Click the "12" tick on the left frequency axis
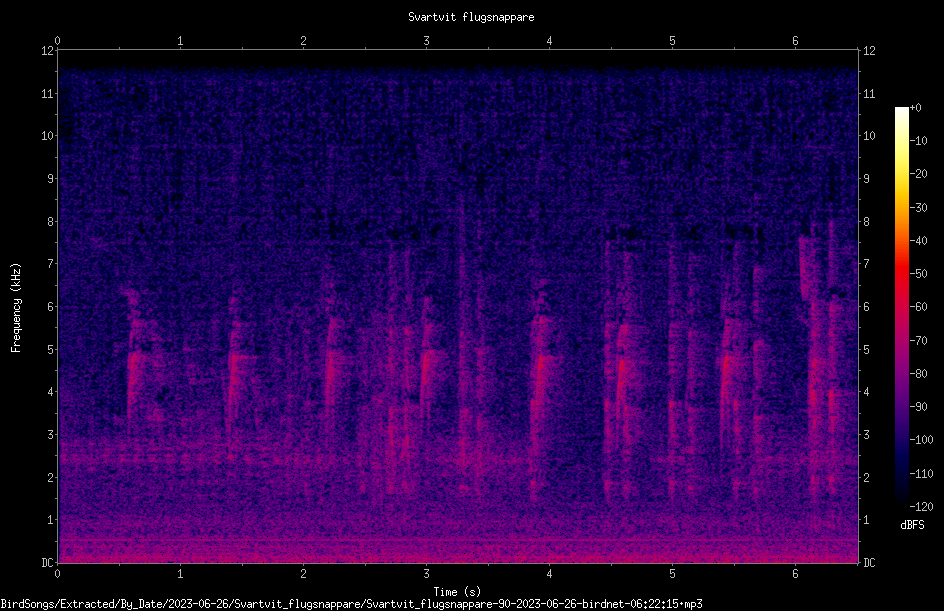The image size is (944, 611). coord(47,51)
